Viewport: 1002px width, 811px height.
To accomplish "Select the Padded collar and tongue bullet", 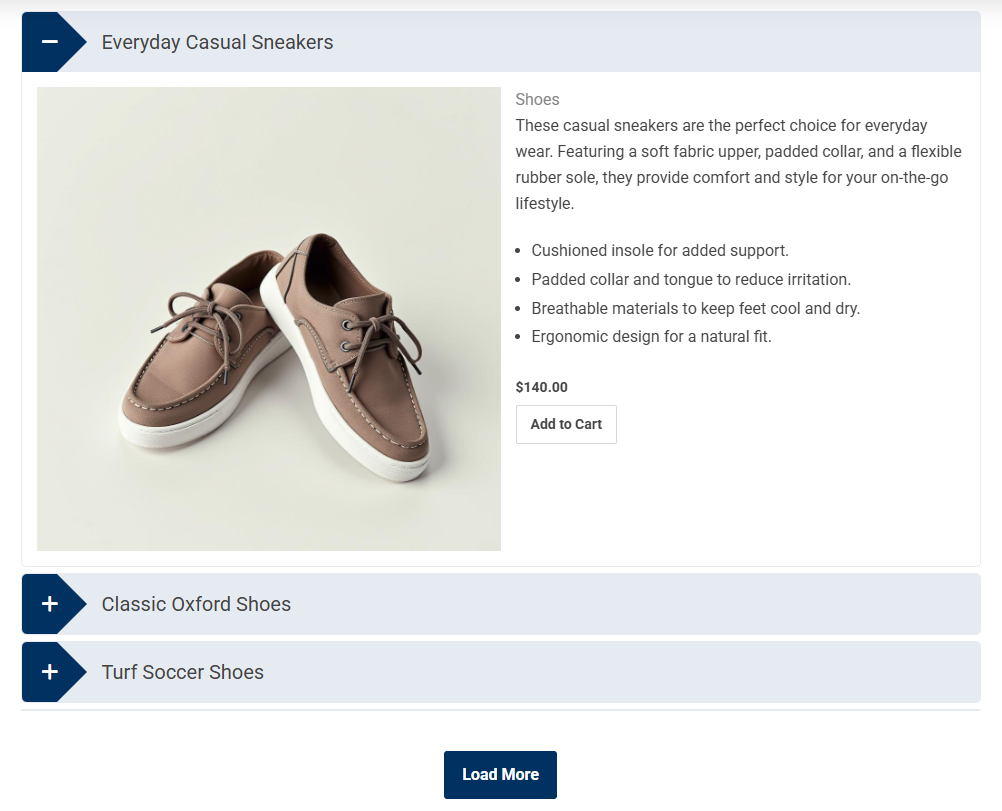I will coord(690,279).
